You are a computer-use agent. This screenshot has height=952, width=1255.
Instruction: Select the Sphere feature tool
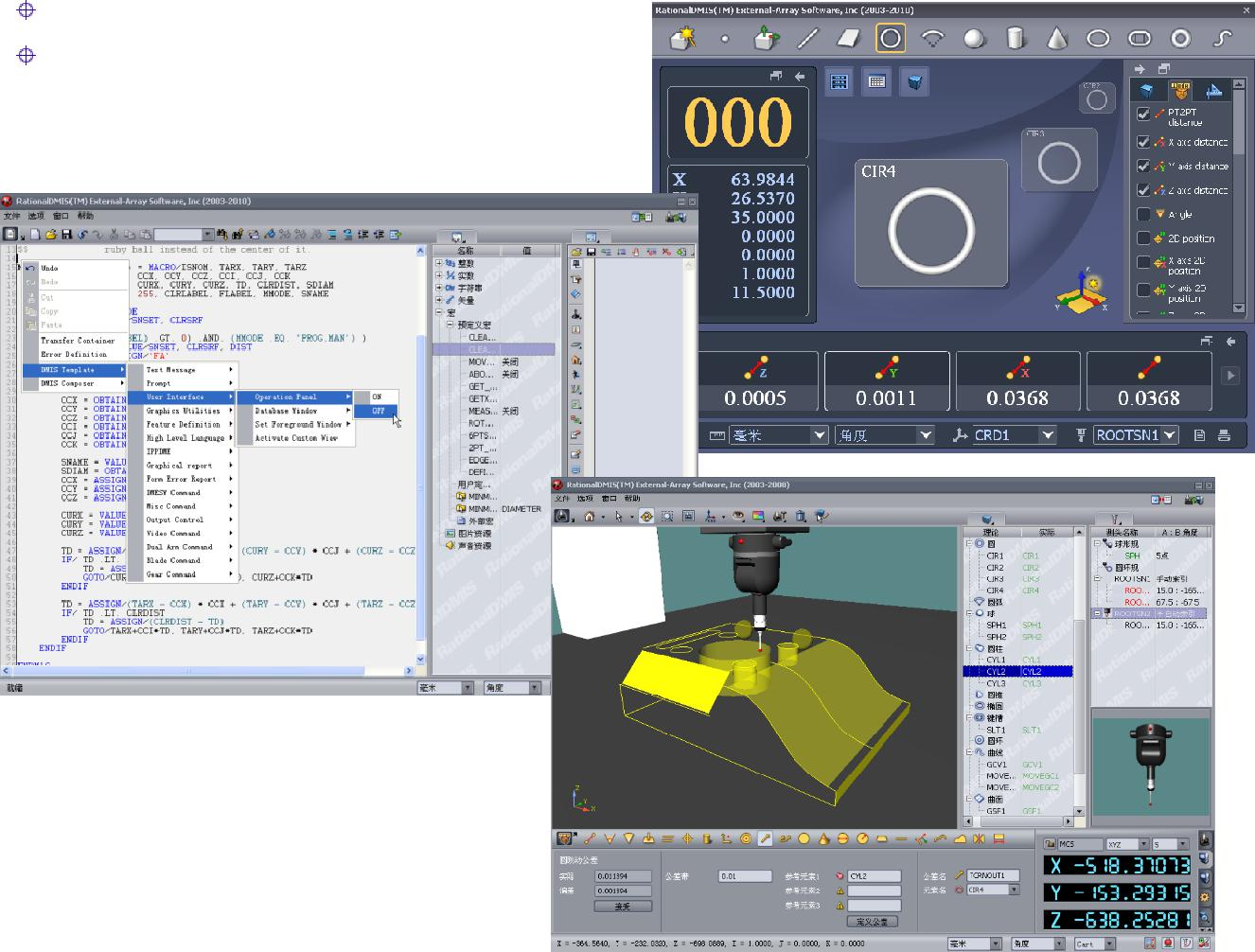point(974,39)
